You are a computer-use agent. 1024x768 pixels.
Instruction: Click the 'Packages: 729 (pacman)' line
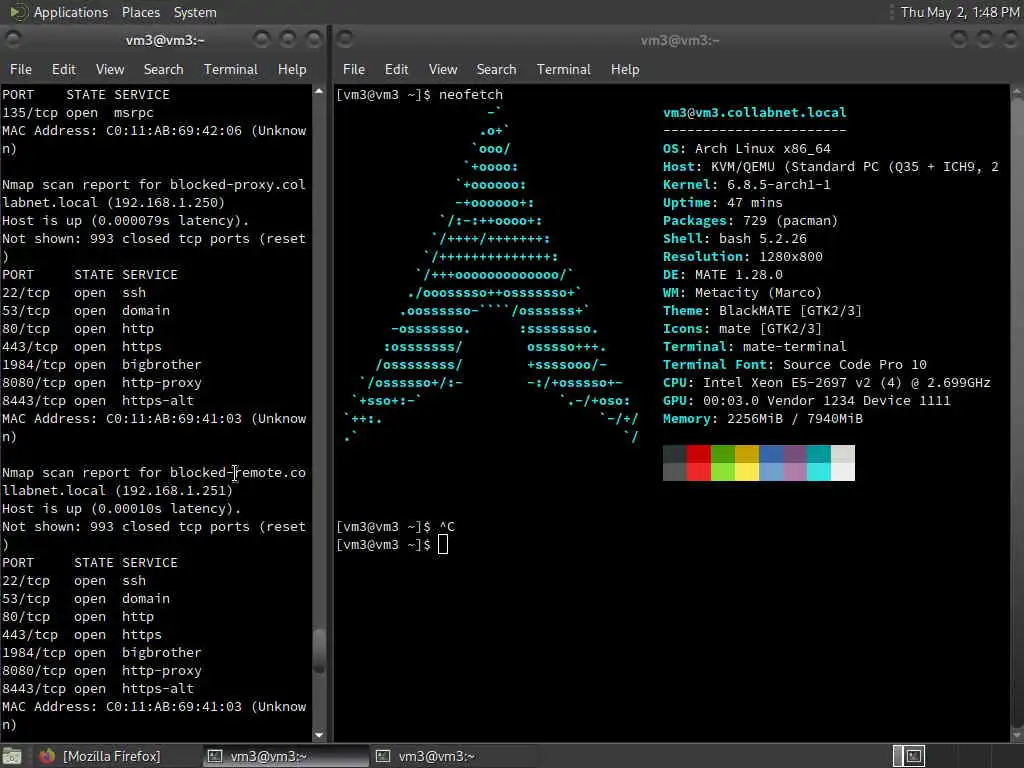coord(750,221)
